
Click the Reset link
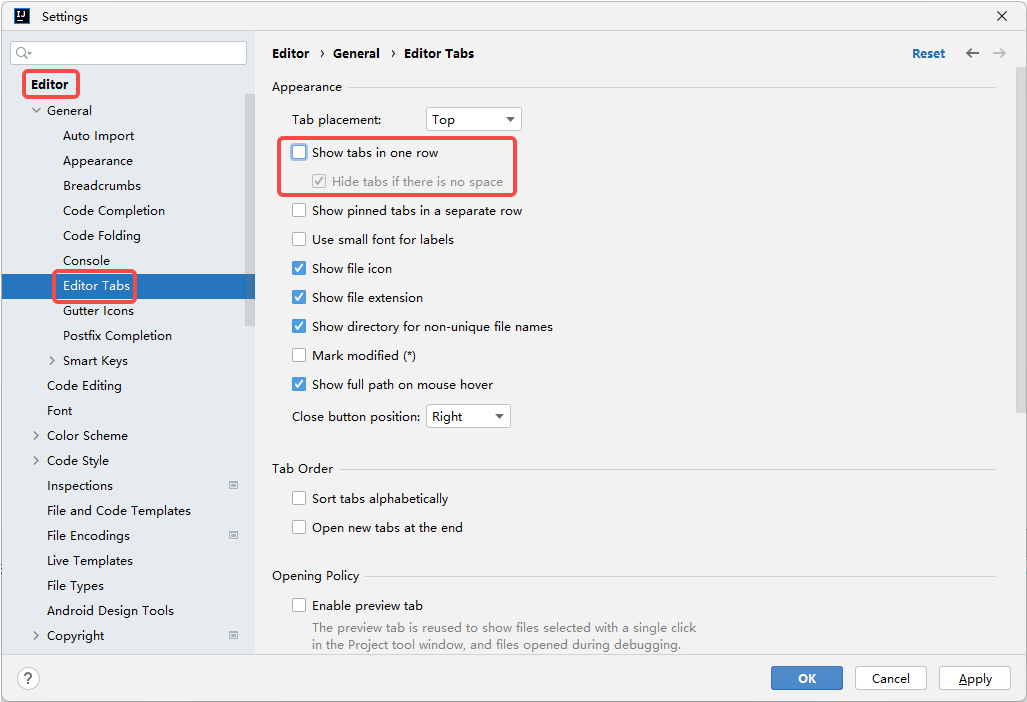pyautogui.click(x=928, y=54)
